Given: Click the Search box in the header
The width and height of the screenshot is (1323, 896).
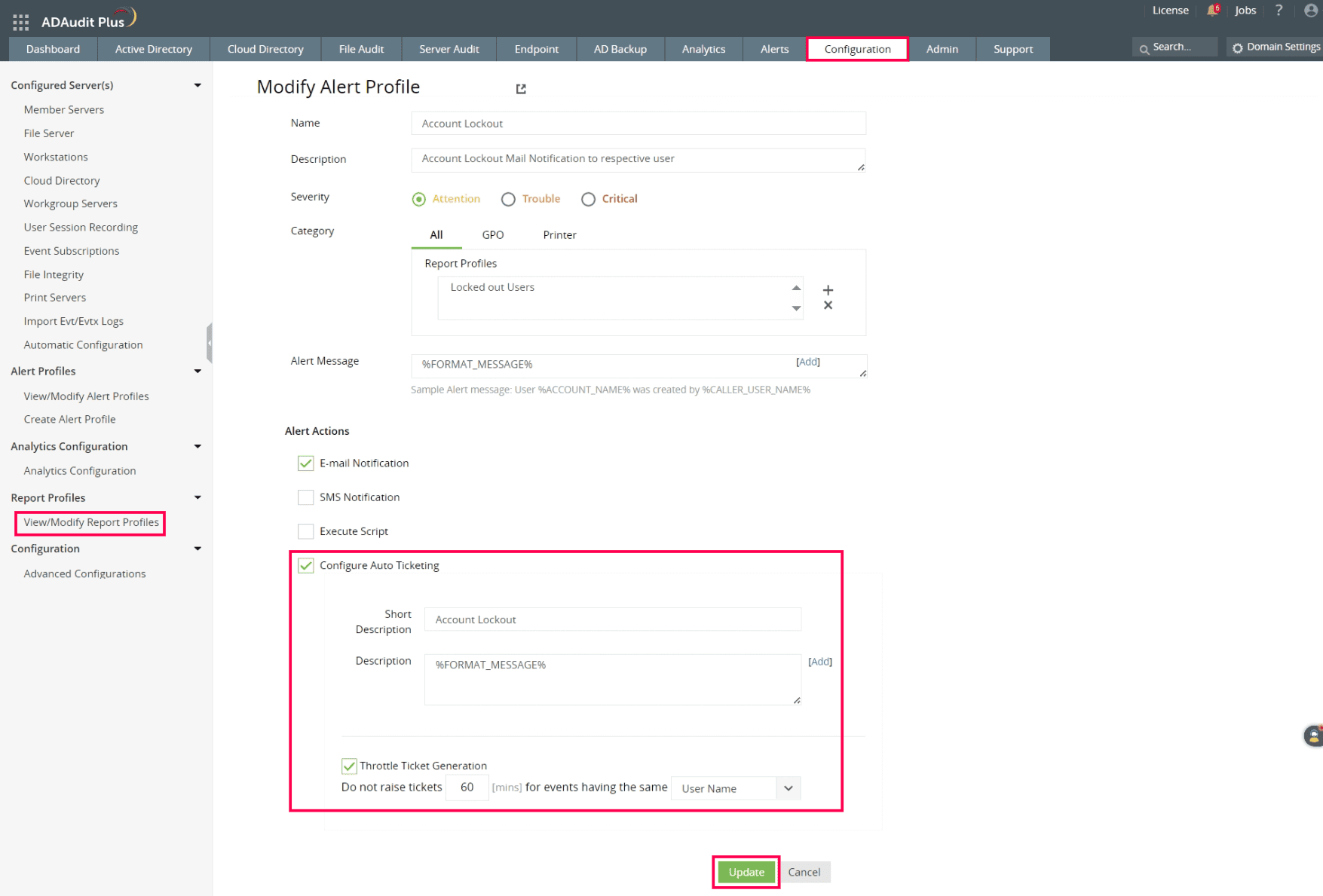Looking at the screenshot, I should click(x=1174, y=47).
